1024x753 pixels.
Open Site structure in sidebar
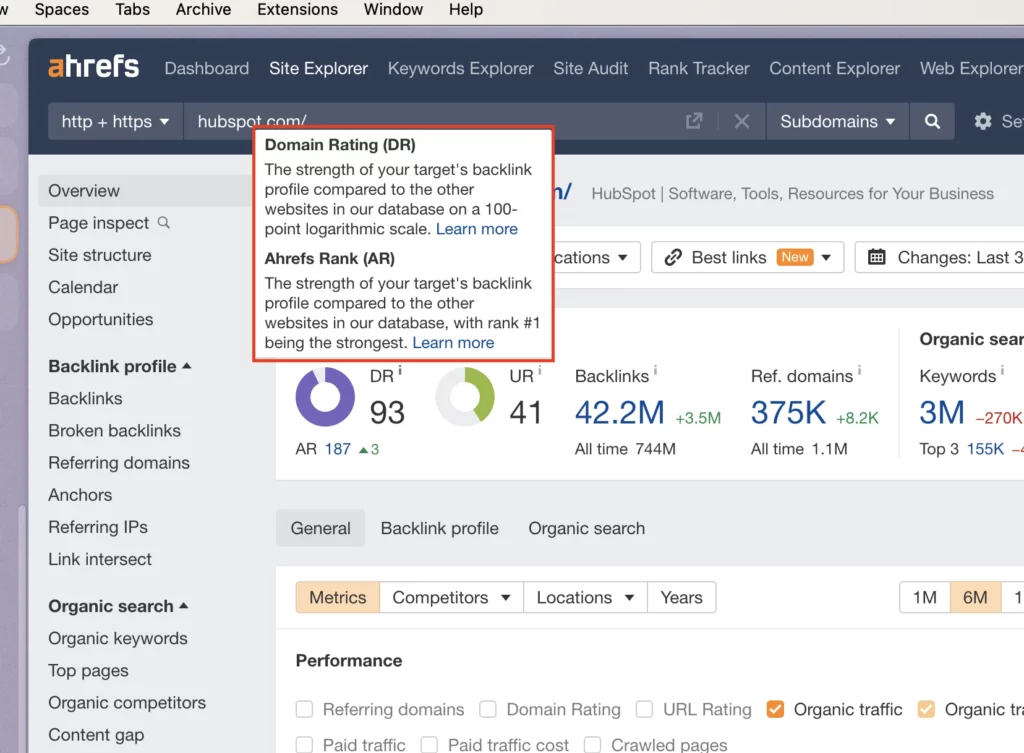100,255
